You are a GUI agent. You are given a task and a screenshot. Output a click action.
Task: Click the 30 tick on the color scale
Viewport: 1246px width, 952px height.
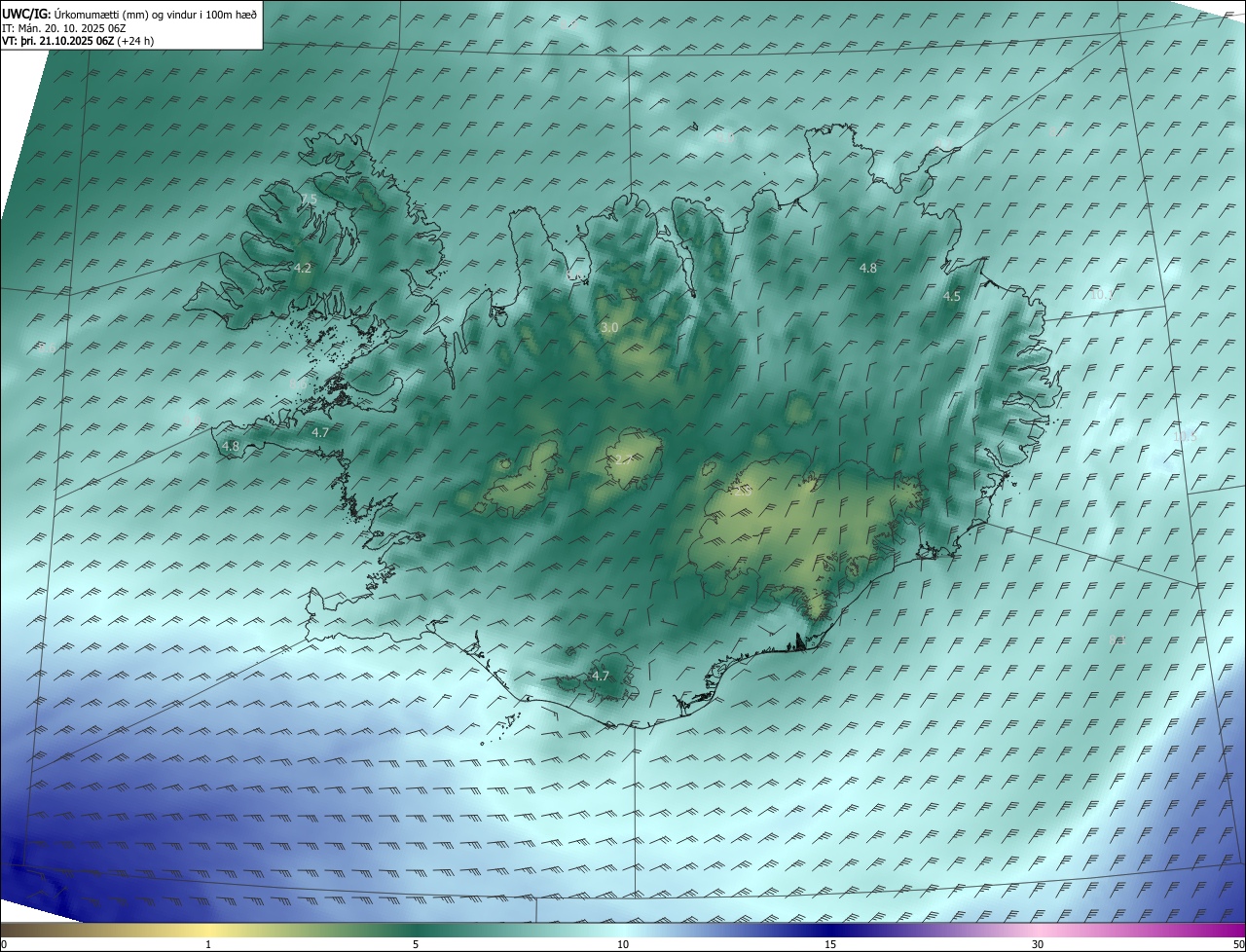pyautogui.click(x=1038, y=945)
